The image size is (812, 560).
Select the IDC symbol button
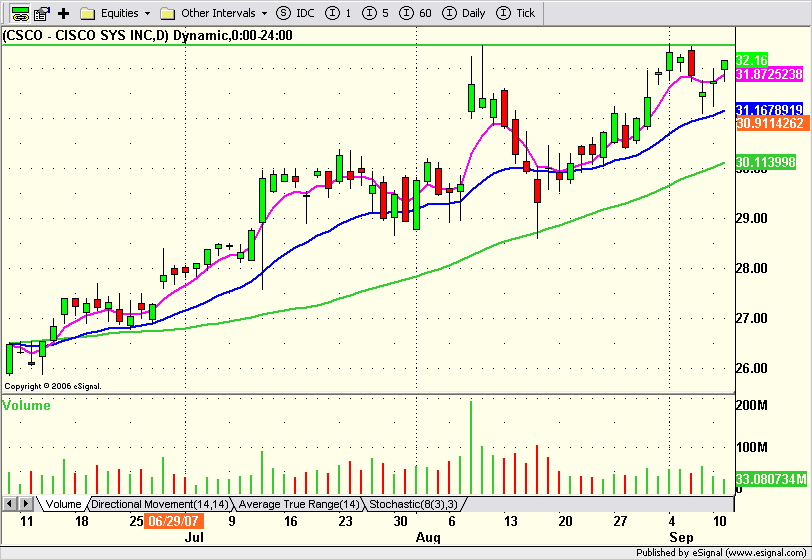(x=295, y=13)
